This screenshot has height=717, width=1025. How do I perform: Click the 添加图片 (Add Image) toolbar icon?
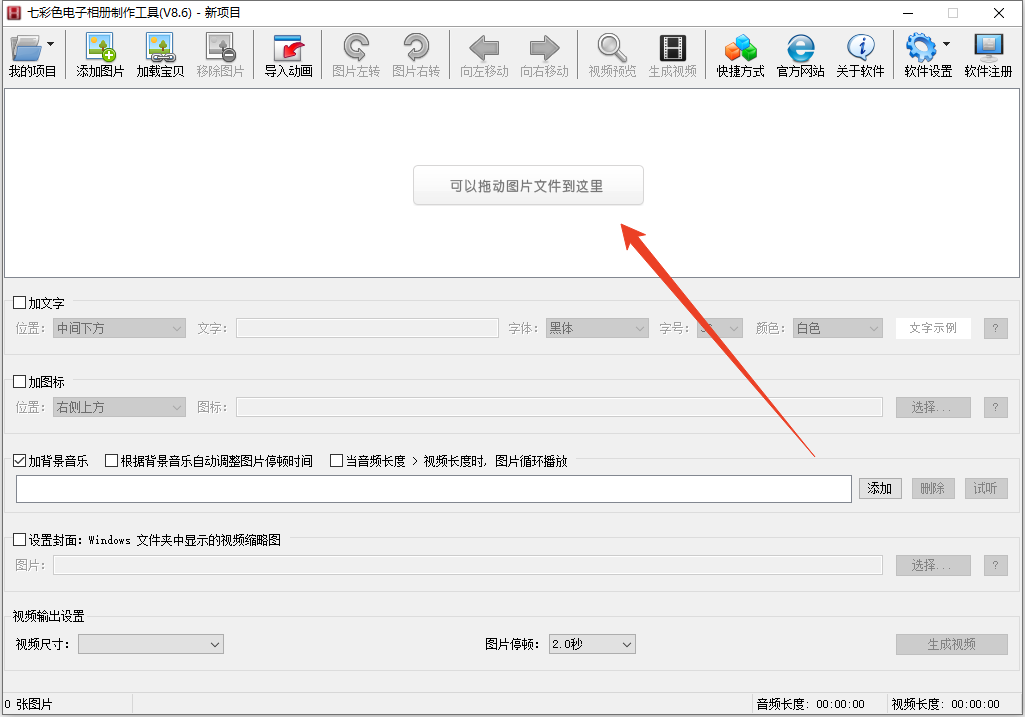[100, 48]
